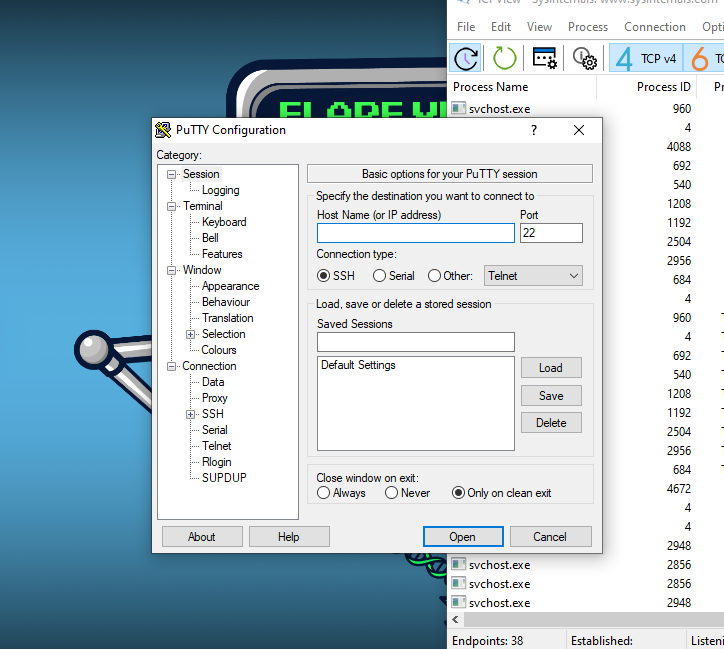Open the window options icon with gear
724x649 pixels.
[x=545, y=58]
